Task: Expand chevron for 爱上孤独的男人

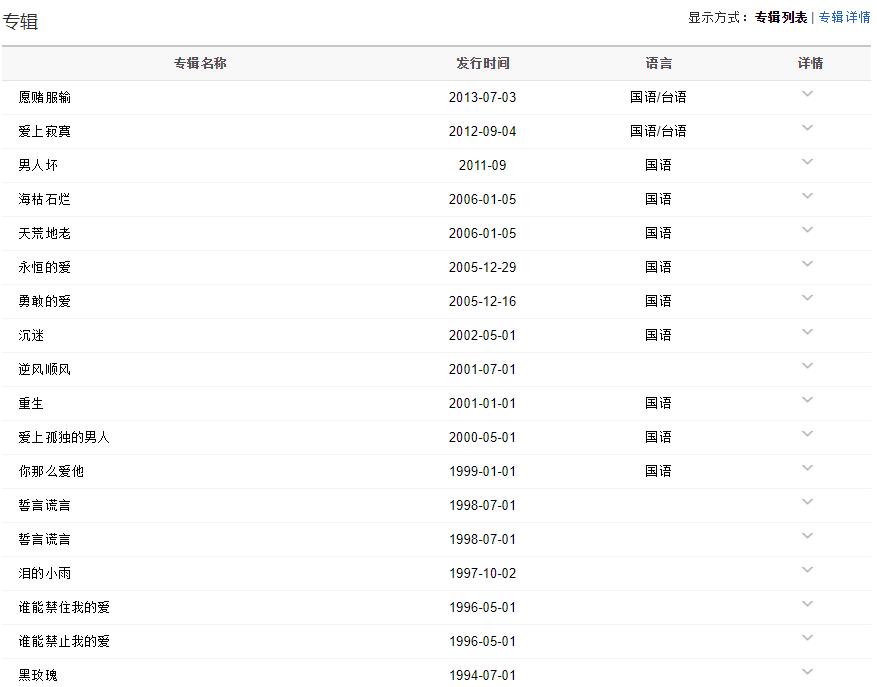Action: point(808,434)
